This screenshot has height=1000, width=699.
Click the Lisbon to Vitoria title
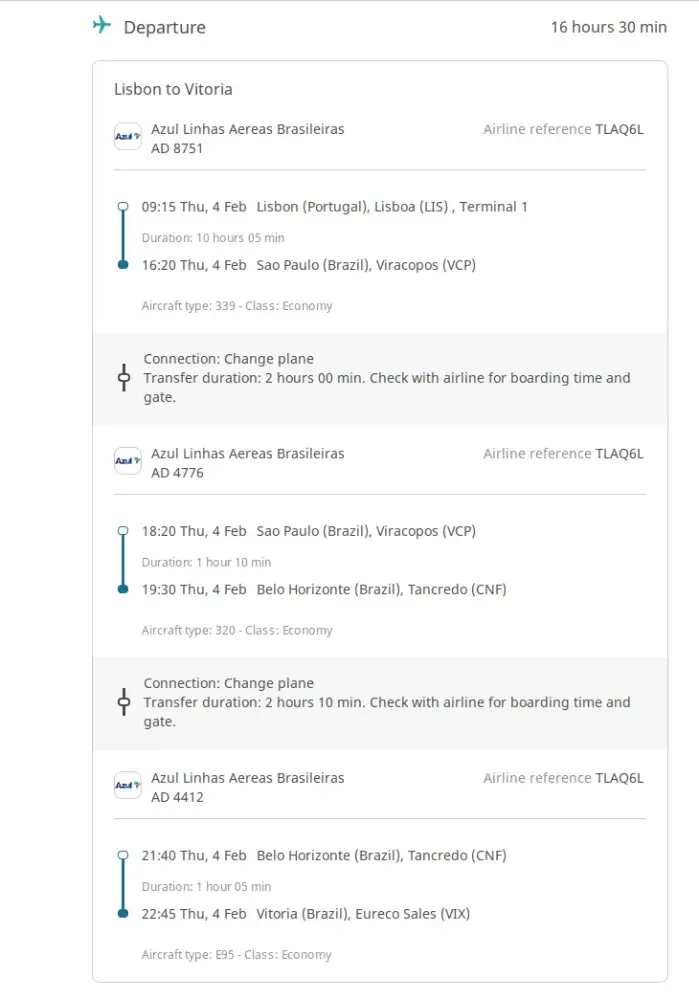pyautogui.click(x=173, y=89)
